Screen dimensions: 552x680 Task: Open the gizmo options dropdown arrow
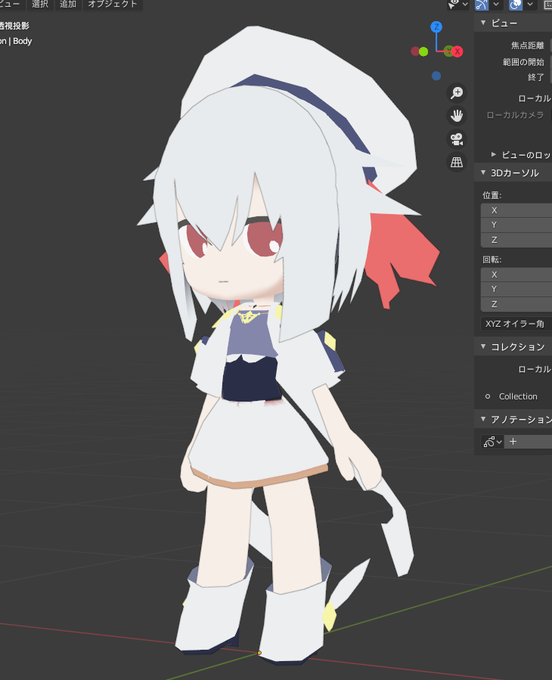tap(496, 4)
